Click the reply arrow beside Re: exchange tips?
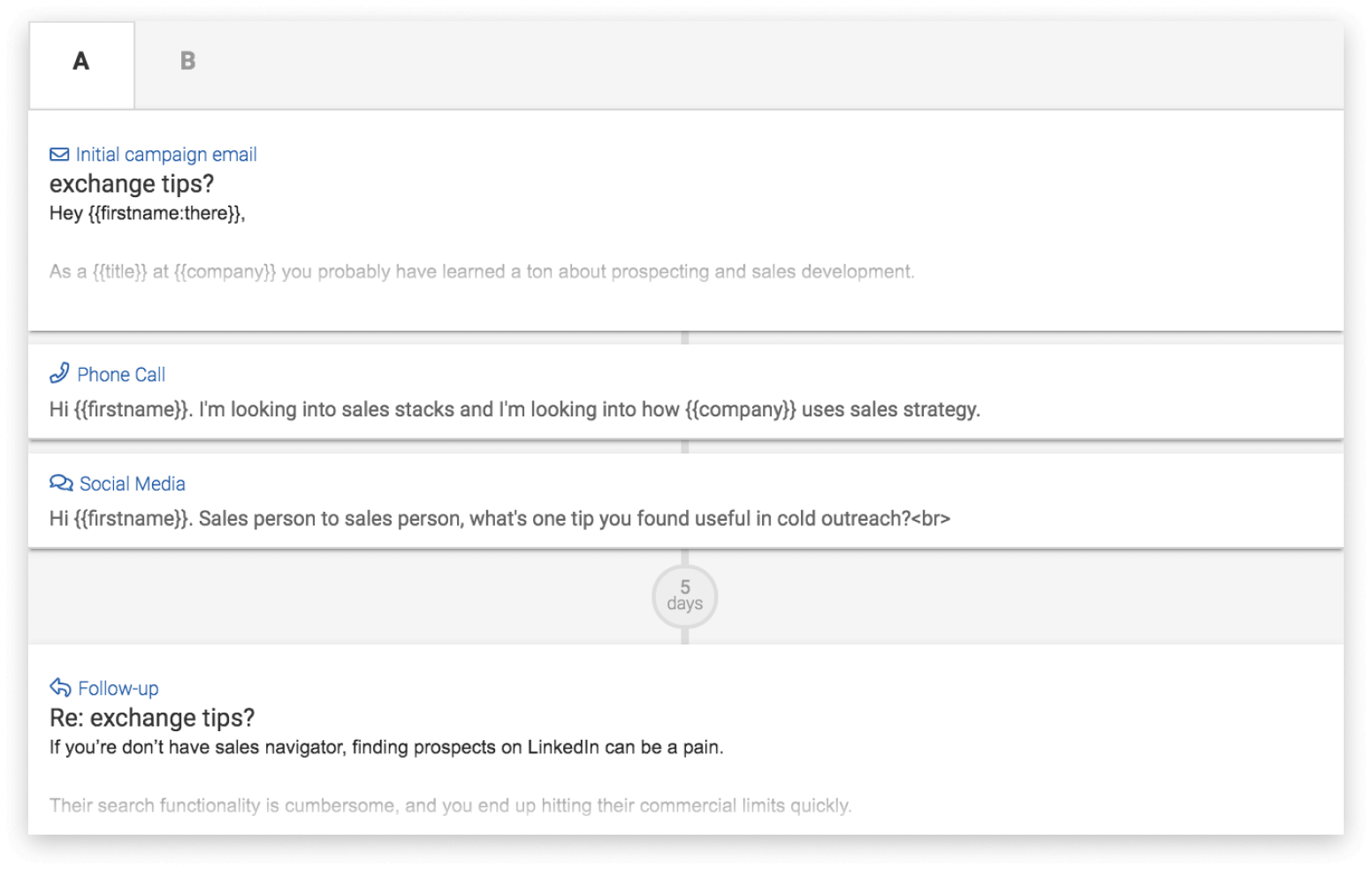Viewport: 1372px width, 870px height. pyautogui.click(x=59, y=687)
